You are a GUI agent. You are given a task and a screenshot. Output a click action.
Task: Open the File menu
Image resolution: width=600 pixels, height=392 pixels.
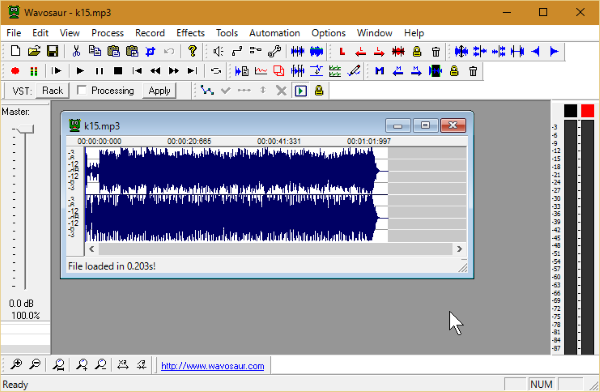(14, 33)
